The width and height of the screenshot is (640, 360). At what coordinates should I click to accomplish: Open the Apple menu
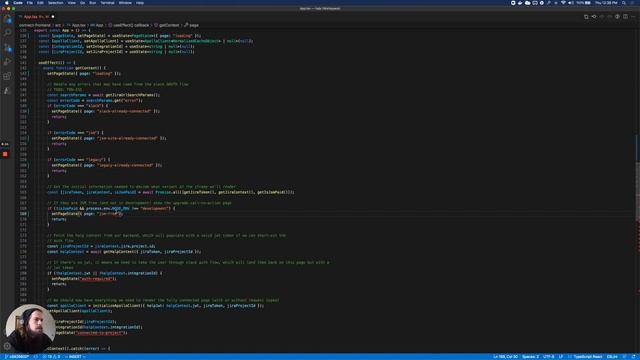tap(7, 3)
